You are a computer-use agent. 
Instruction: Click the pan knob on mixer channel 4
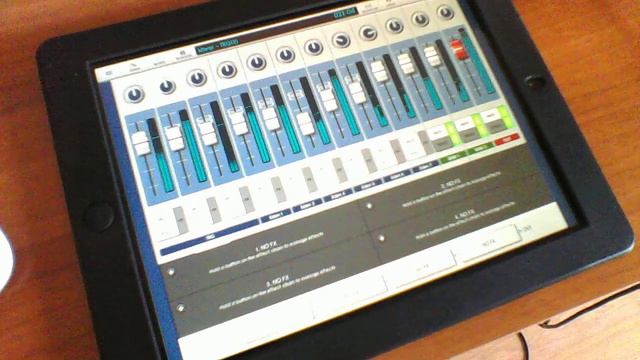tap(227, 70)
